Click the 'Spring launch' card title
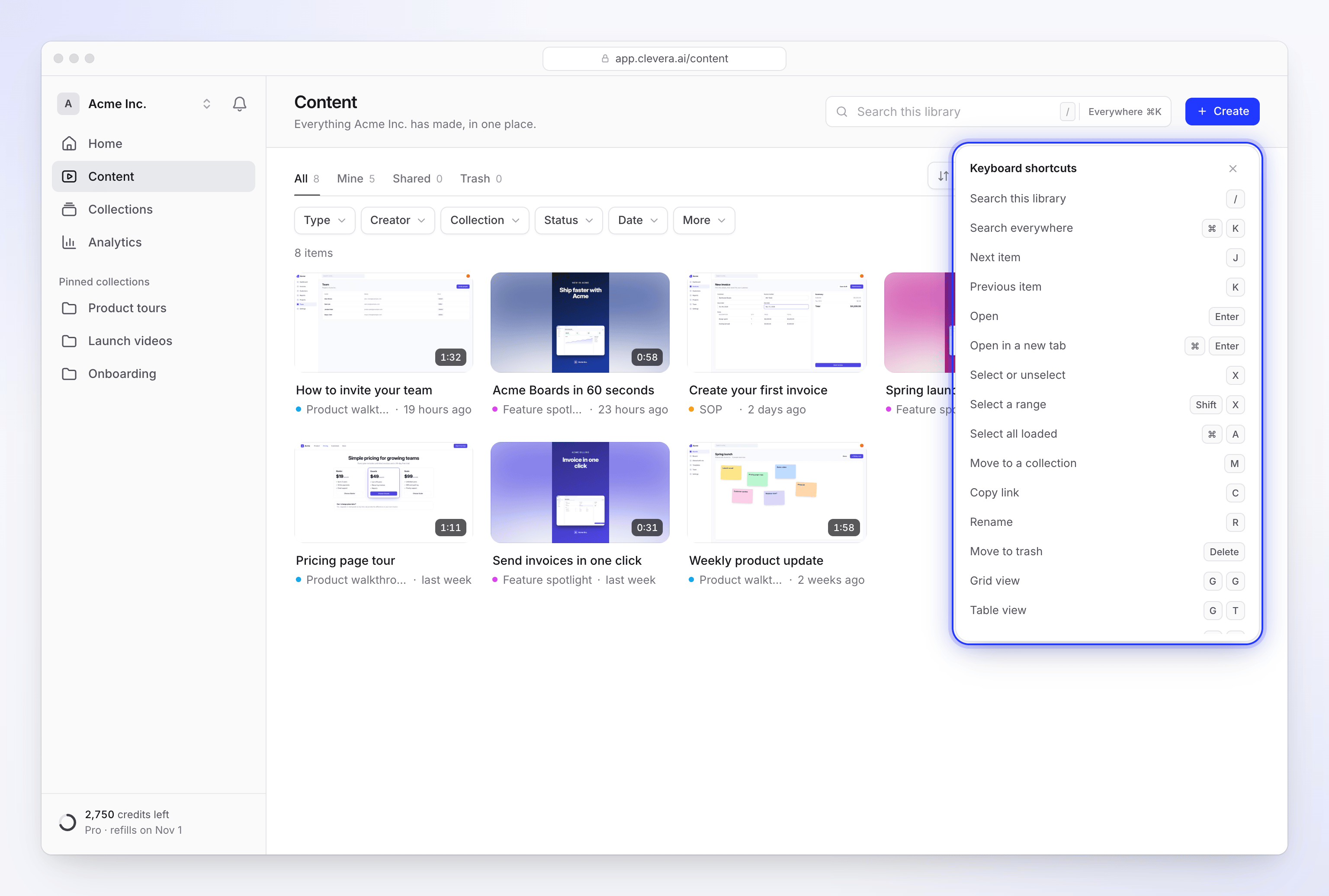The image size is (1329, 896). pos(920,390)
